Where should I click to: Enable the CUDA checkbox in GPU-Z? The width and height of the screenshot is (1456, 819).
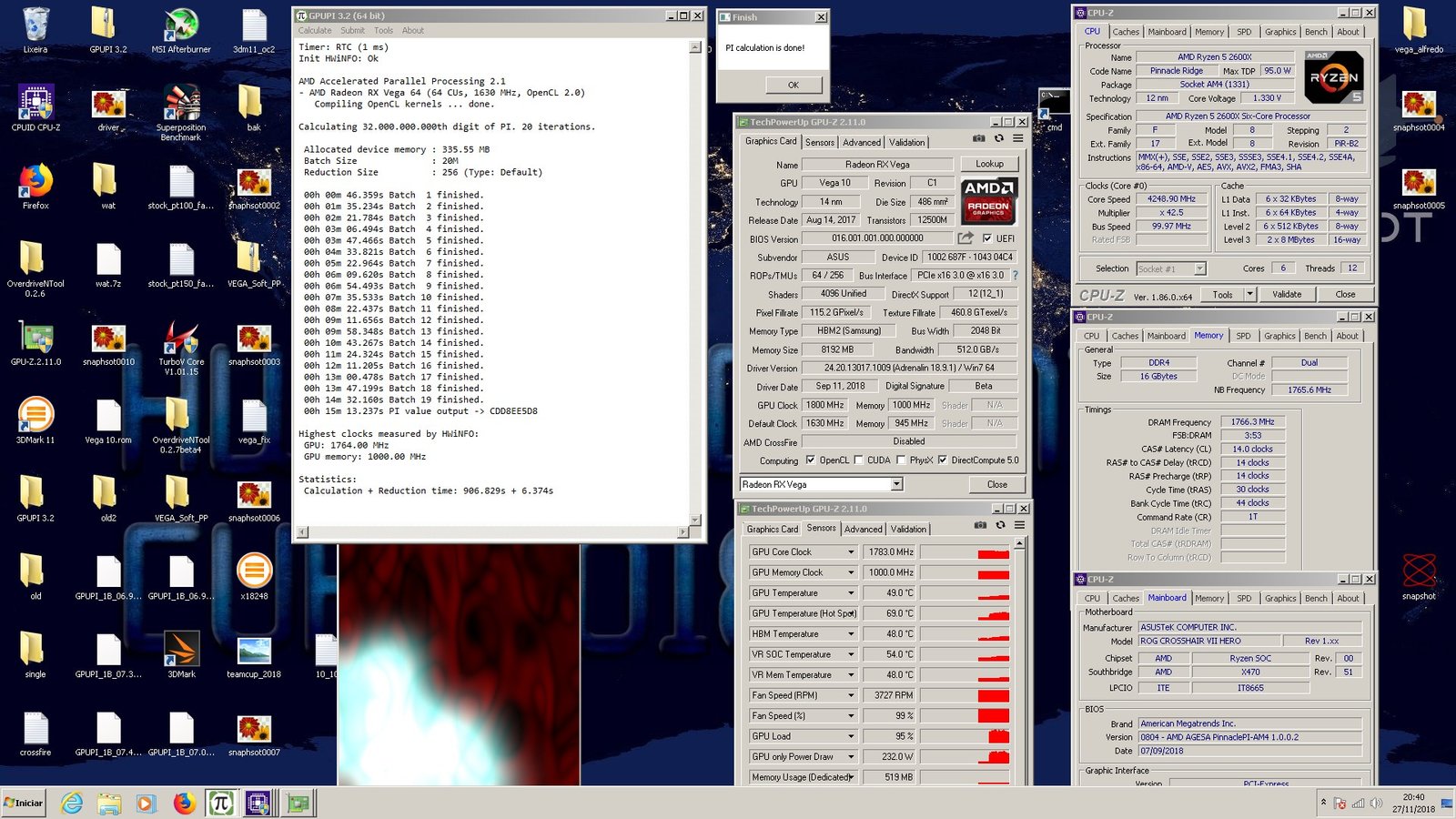coord(859,460)
